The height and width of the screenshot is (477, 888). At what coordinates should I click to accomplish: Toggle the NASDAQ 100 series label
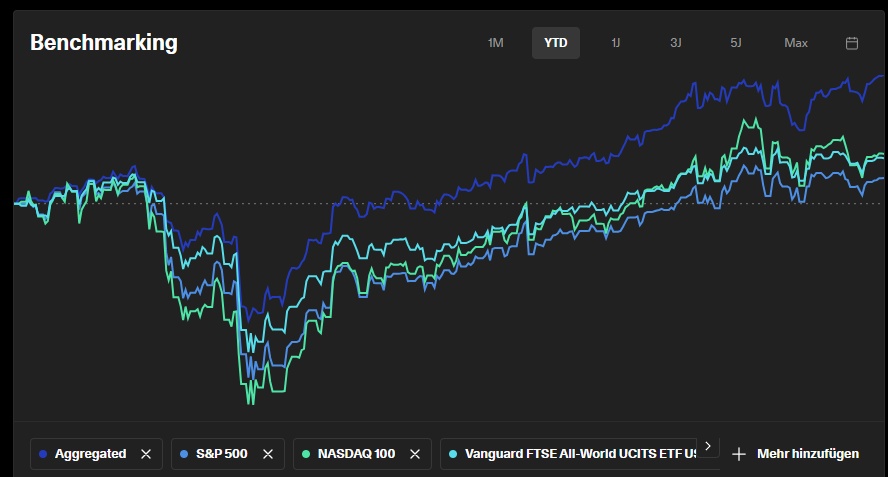pyautogui.click(x=356, y=454)
